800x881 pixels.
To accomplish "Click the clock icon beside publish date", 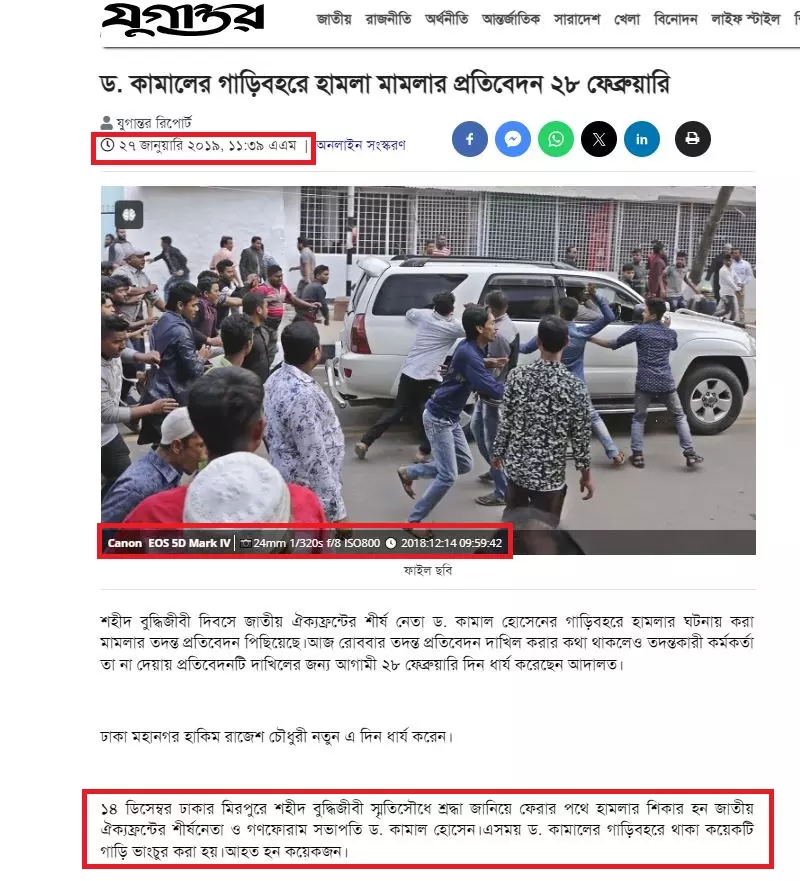I will [x=107, y=145].
